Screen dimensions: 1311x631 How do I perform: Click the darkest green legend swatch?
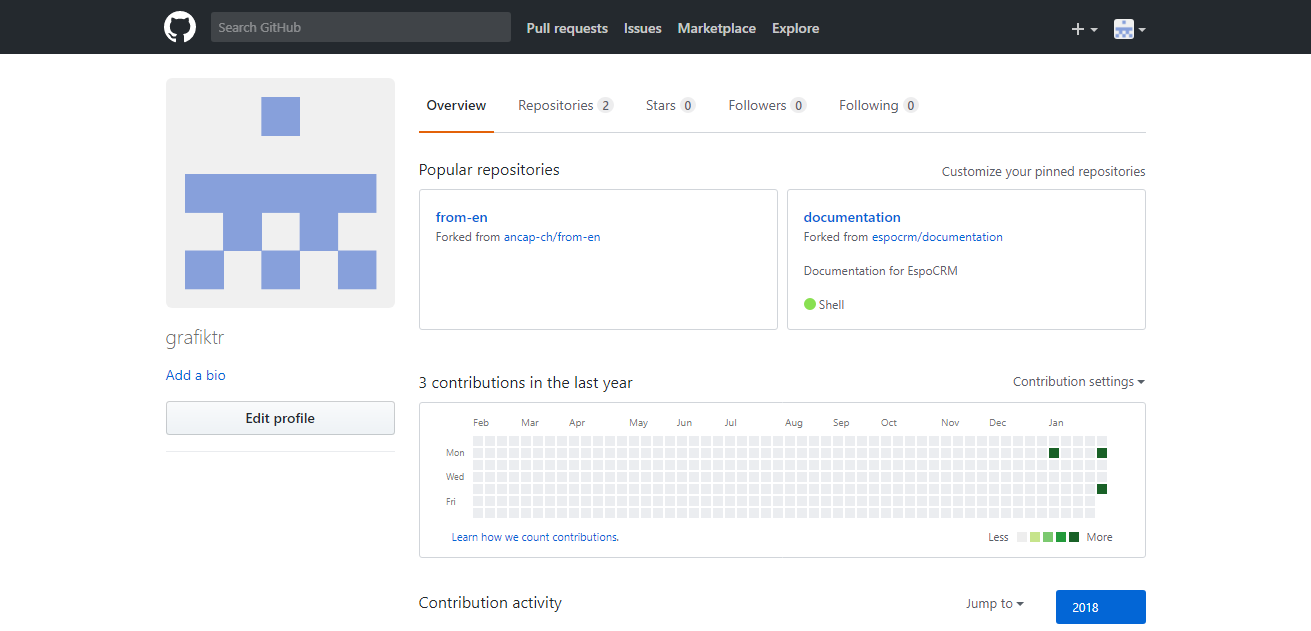(1074, 537)
